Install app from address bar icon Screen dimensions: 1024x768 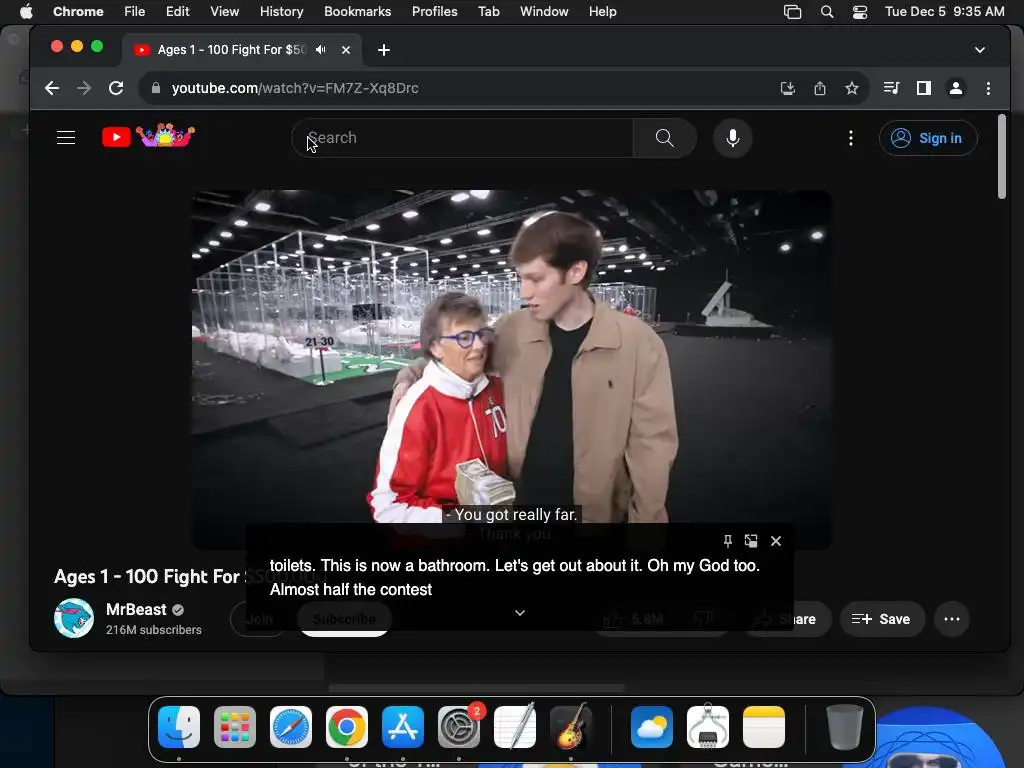pos(788,88)
